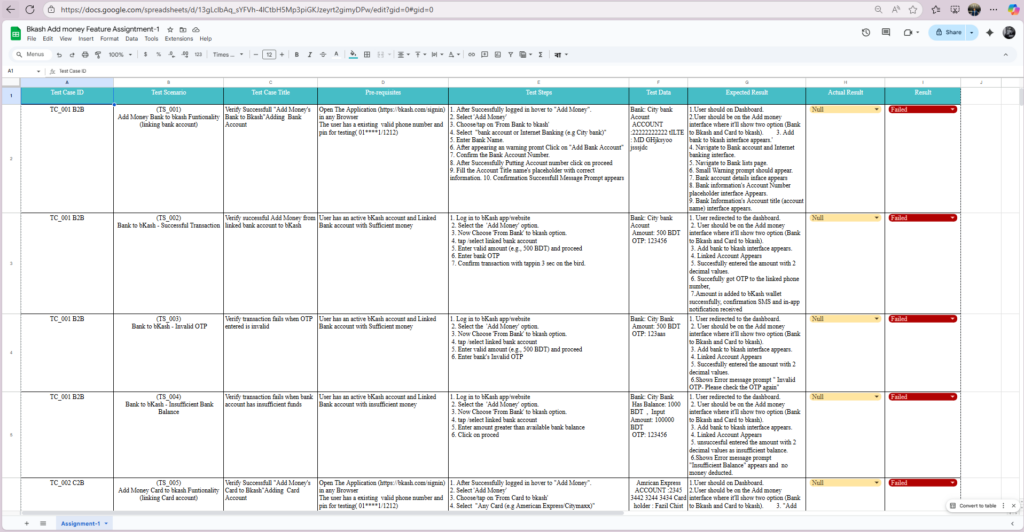
Task: Apply percent format with the % icon
Action: [x=158, y=55]
